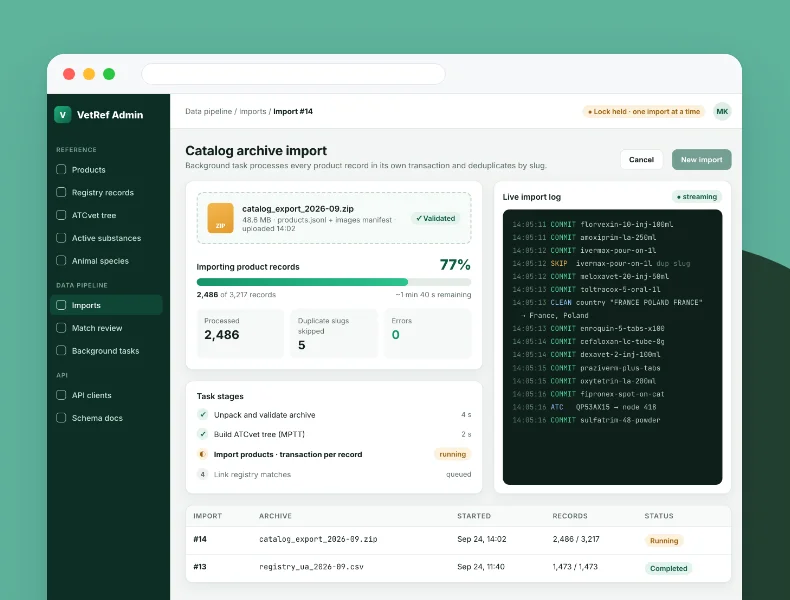Click the Animal species sidebar icon

tap(61, 260)
